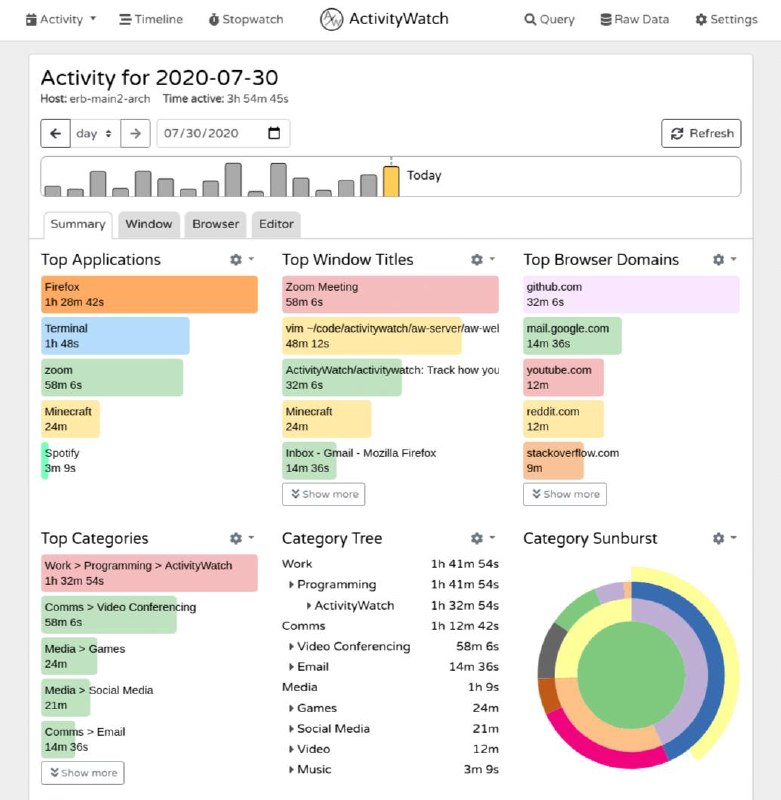This screenshot has width=781, height=800.
Task: Open Settings from the top navigation
Action: click(726, 19)
